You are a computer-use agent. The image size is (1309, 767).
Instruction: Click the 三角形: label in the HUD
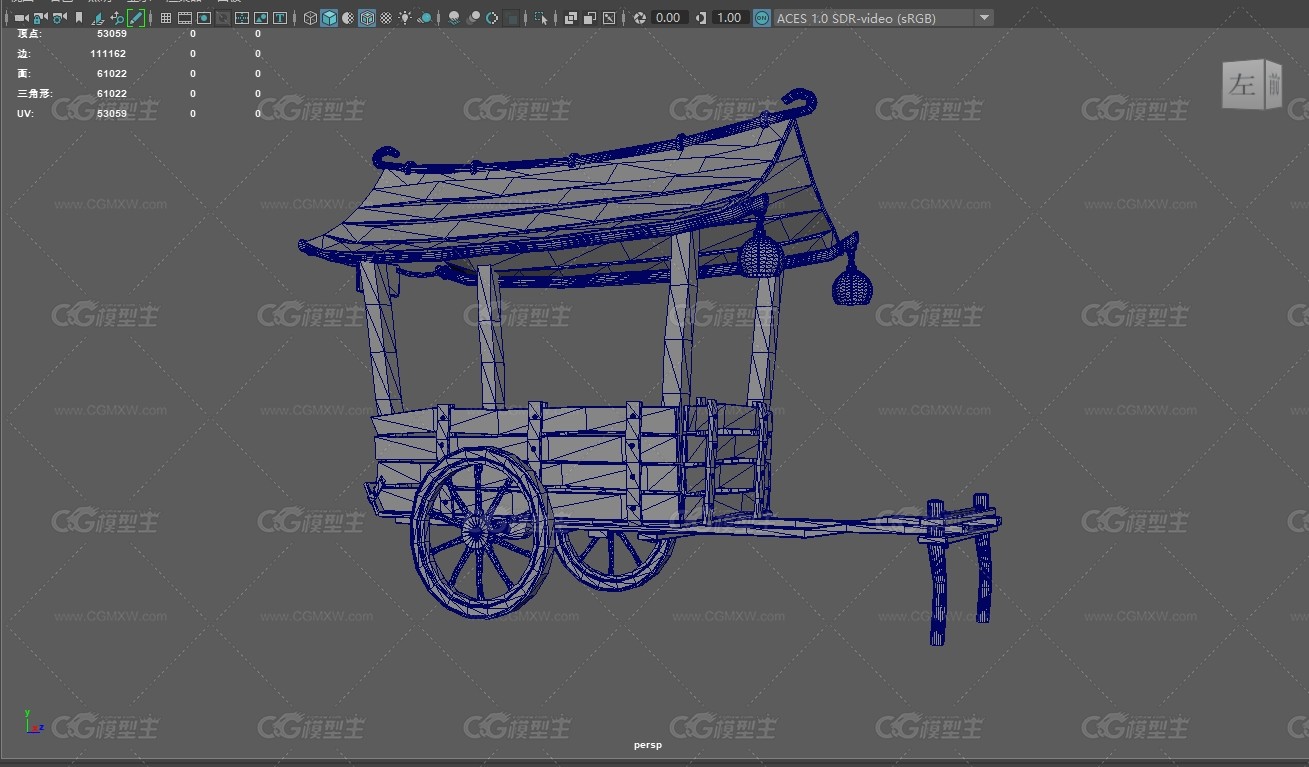pos(35,94)
